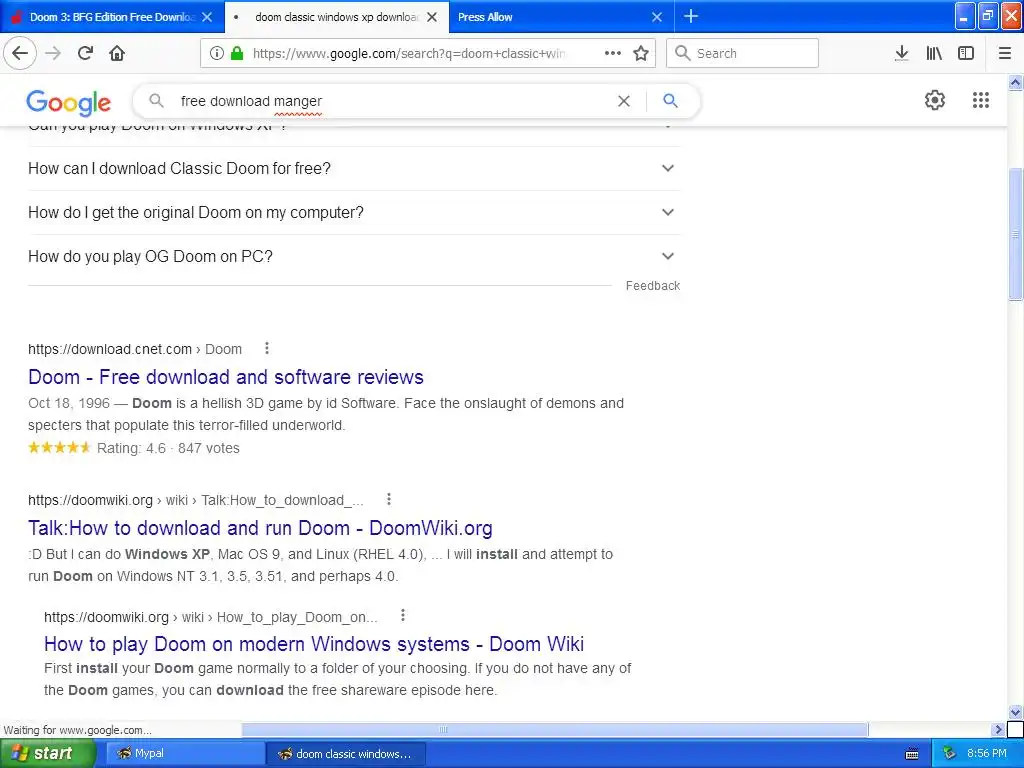Screen dimensions: 1024x768
Task: Click the scroll up arrow
Action: 1016,82
